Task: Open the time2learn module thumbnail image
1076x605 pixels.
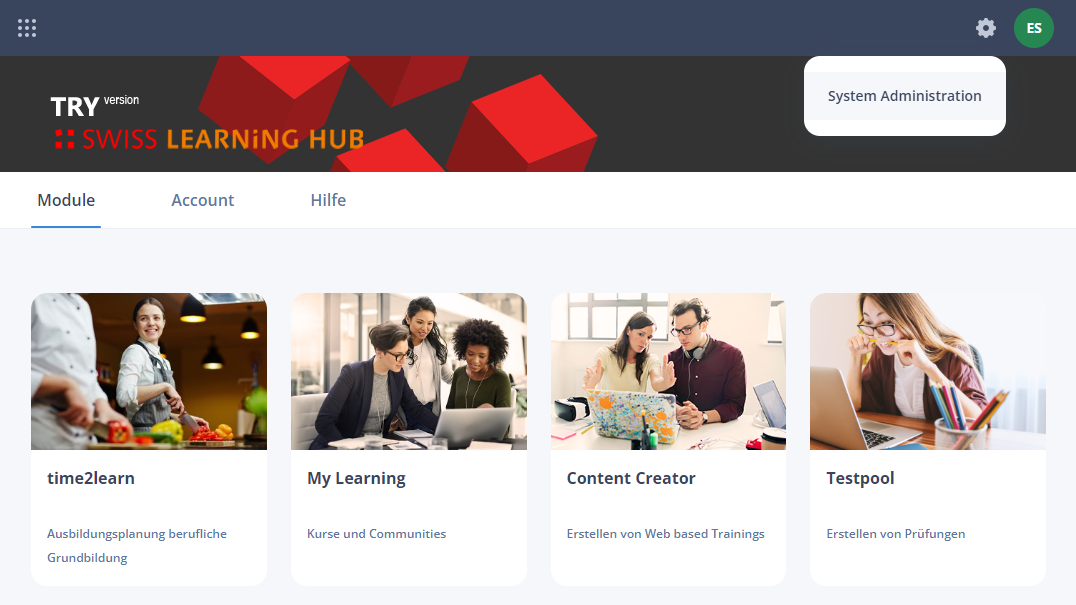Action: click(149, 371)
